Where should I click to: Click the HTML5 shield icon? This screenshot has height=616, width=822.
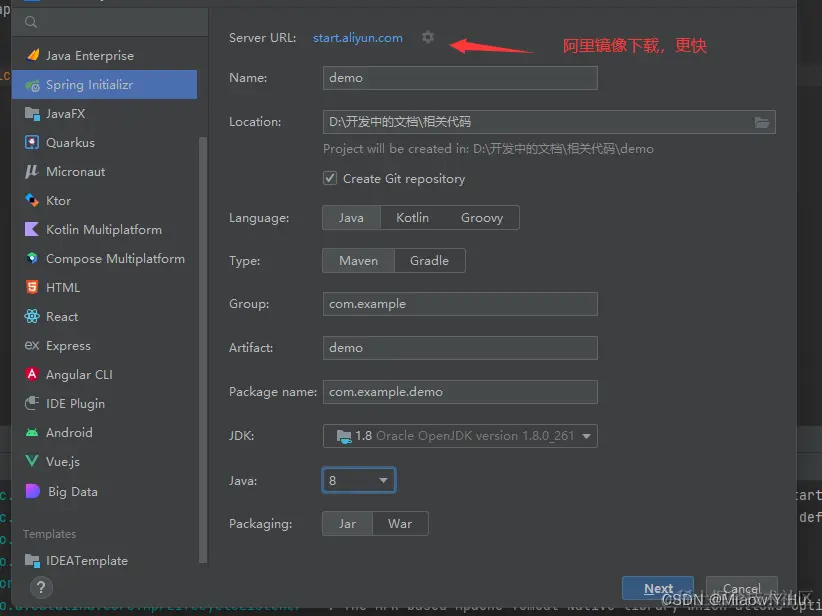[33, 287]
